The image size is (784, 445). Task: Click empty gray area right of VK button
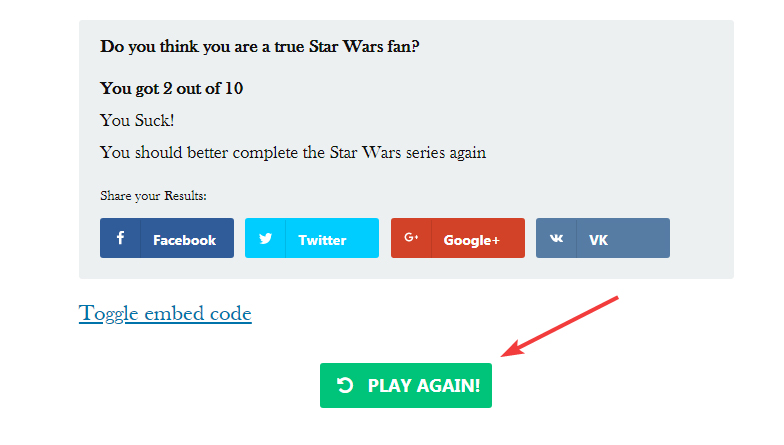click(700, 238)
